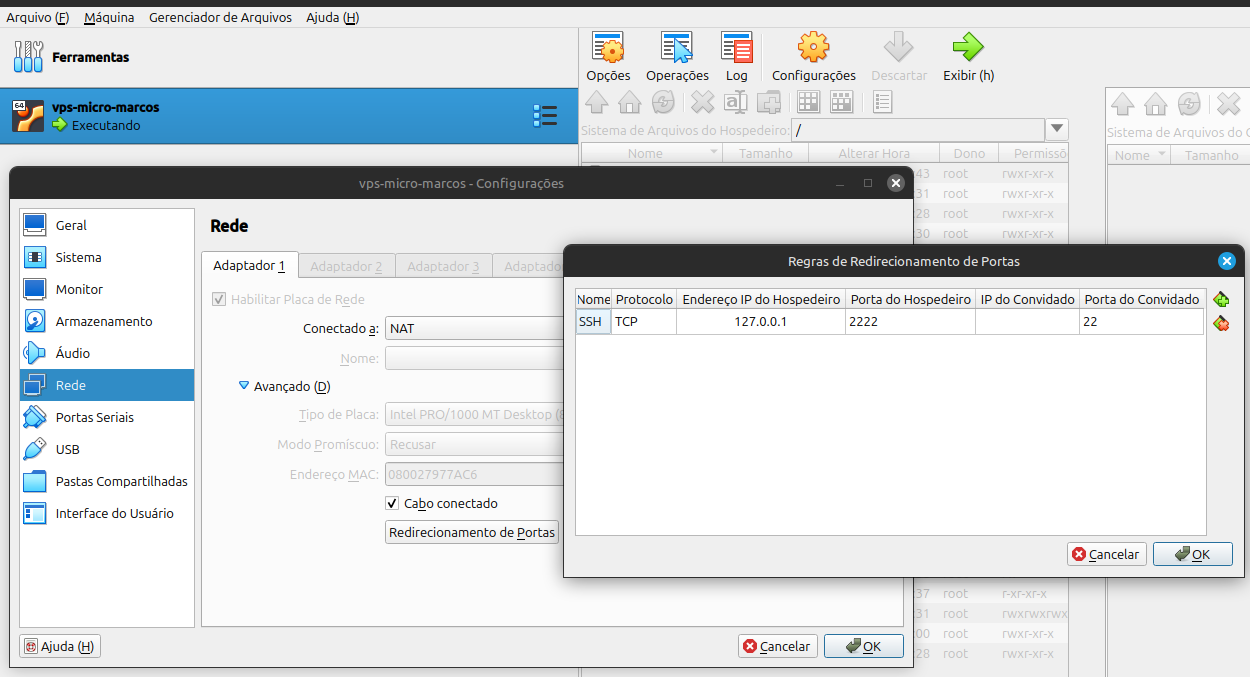Click the Ferramentas tools icon
Image resolution: width=1250 pixels, height=677 pixels.
pyautogui.click(x=28, y=57)
